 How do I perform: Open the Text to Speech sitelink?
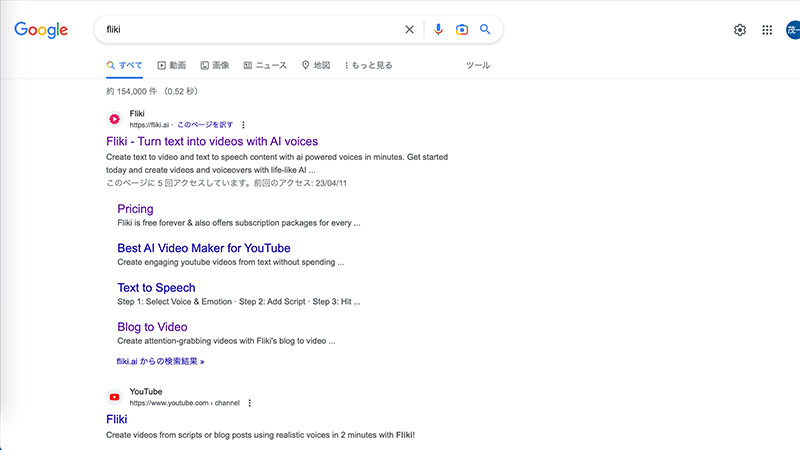point(156,288)
